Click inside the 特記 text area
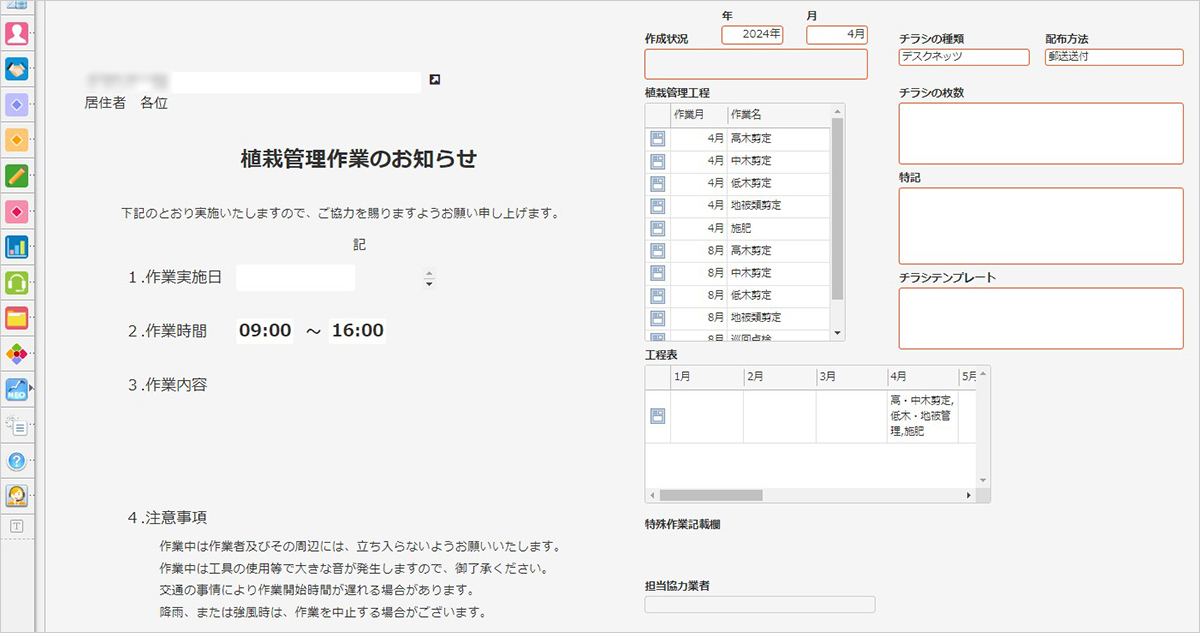Viewport: 1200px width, 633px height. 1040,225
